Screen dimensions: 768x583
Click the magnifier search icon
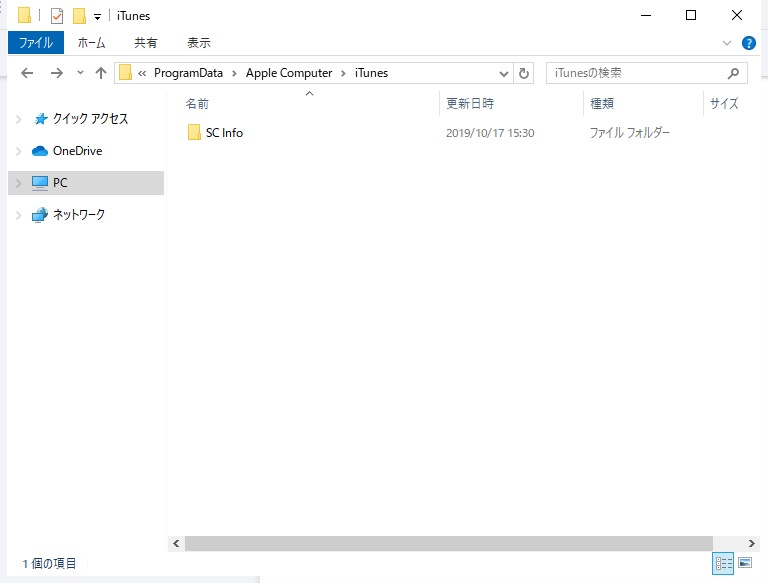coord(733,73)
